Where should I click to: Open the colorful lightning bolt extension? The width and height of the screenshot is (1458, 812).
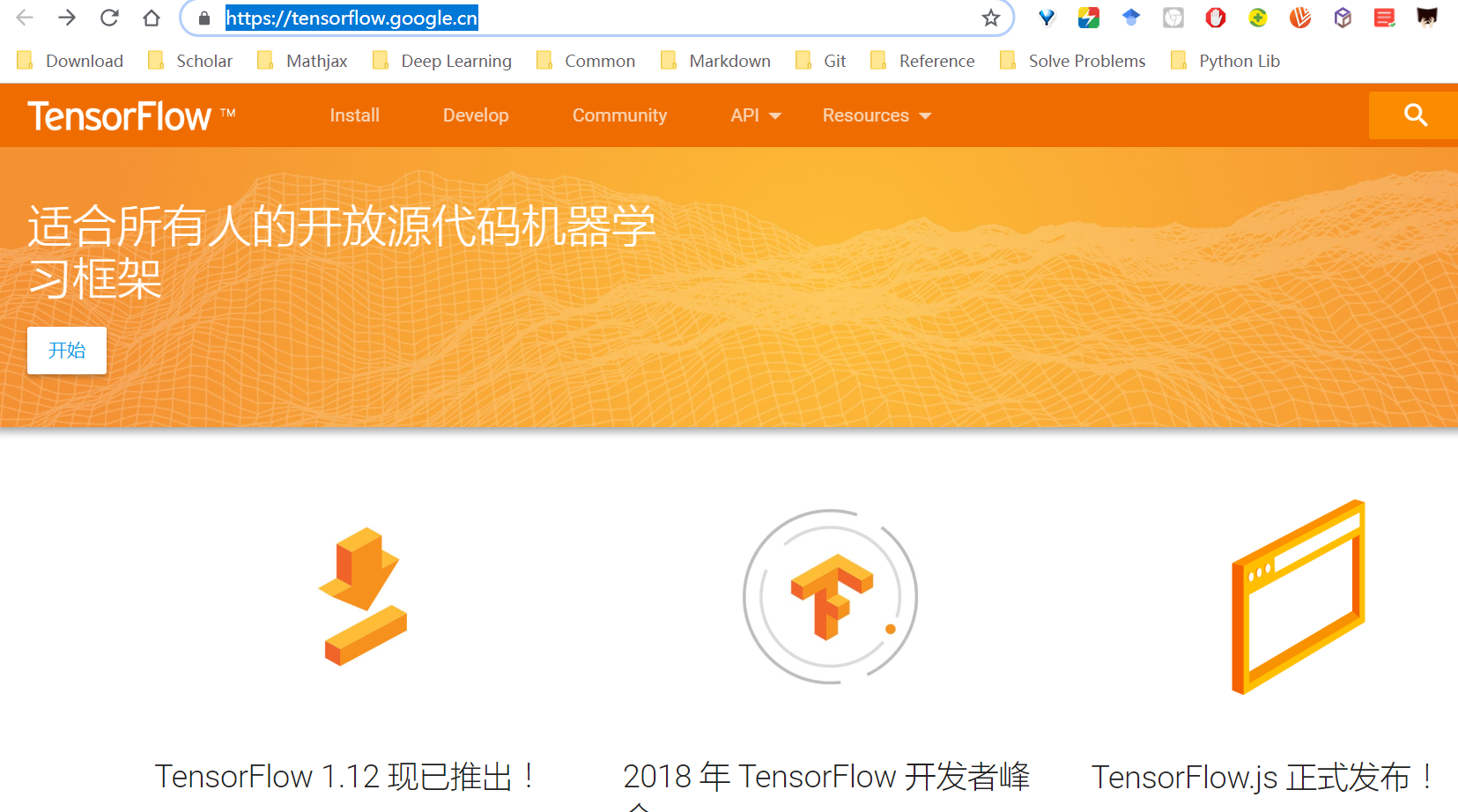click(x=1089, y=18)
